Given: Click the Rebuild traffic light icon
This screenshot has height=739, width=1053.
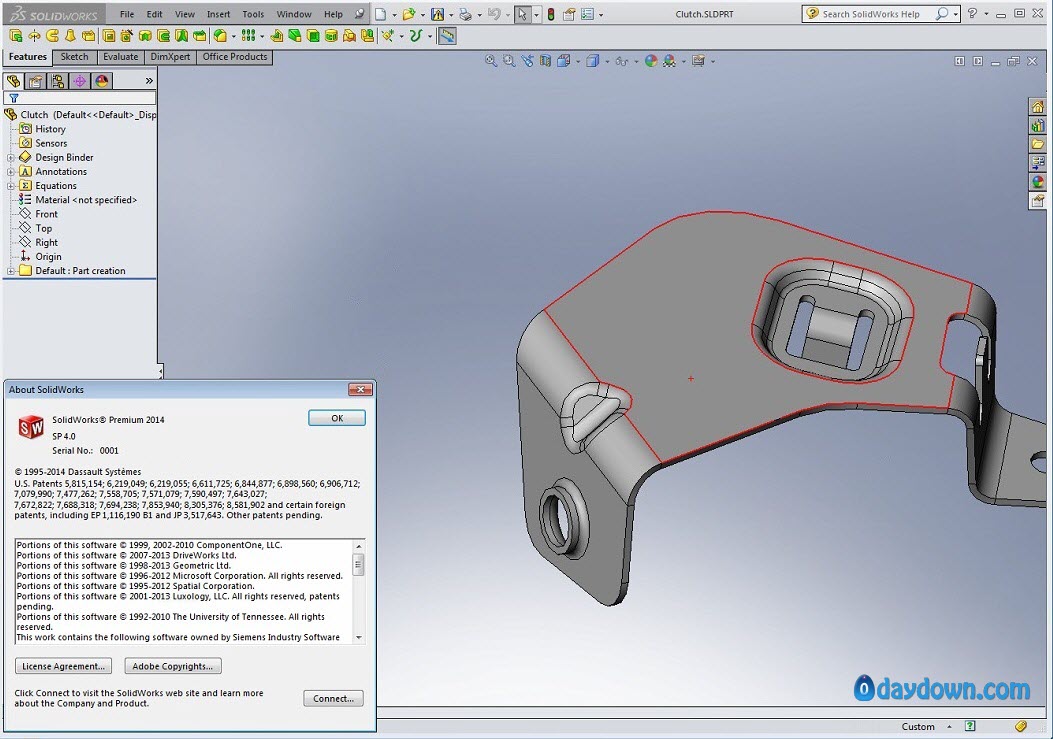Looking at the screenshot, I should (x=551, y=14).
